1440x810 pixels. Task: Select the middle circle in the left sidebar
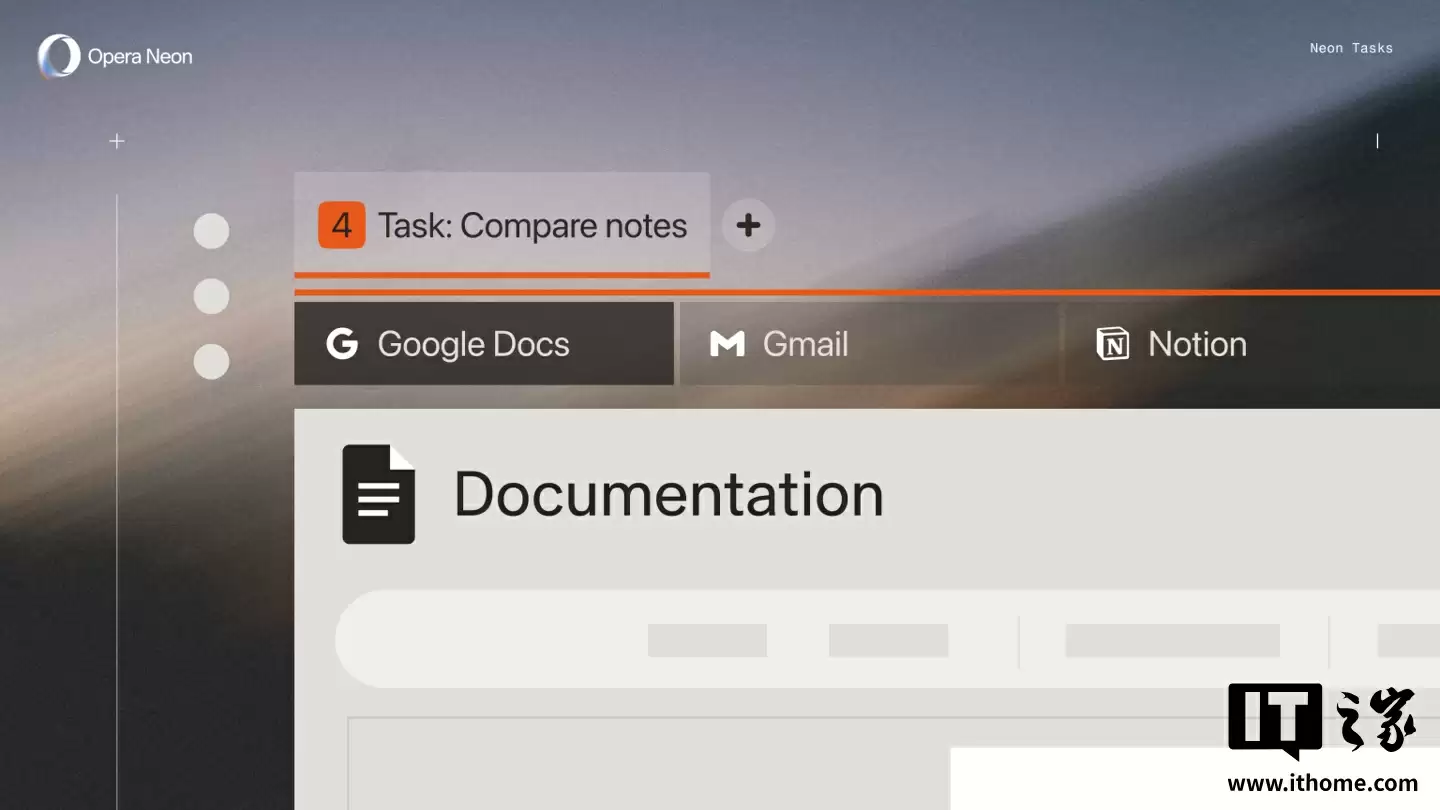211,296
